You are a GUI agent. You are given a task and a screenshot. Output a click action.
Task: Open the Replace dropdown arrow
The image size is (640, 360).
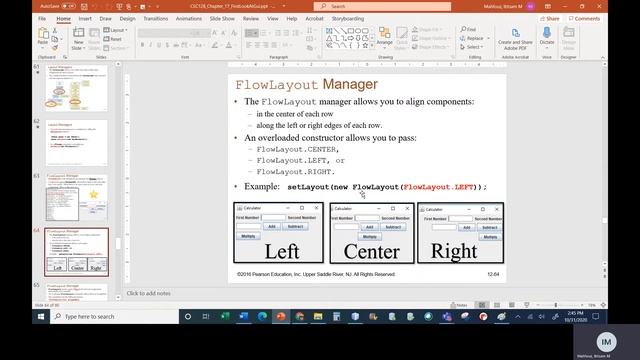click(489, 38)
